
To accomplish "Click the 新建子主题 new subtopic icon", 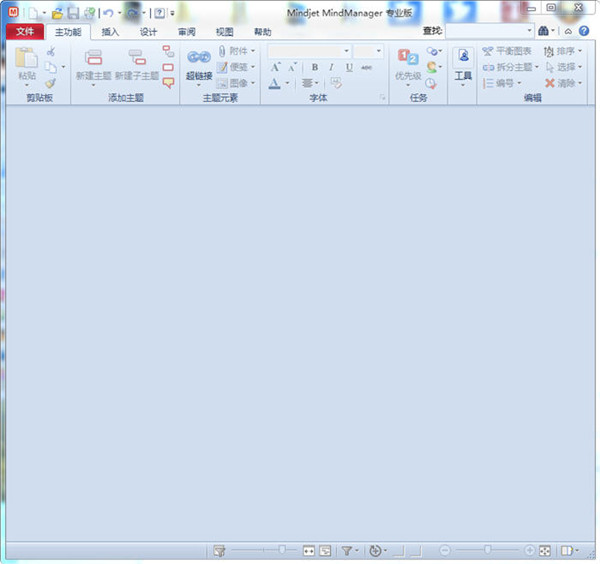I will tap(135, 59).
